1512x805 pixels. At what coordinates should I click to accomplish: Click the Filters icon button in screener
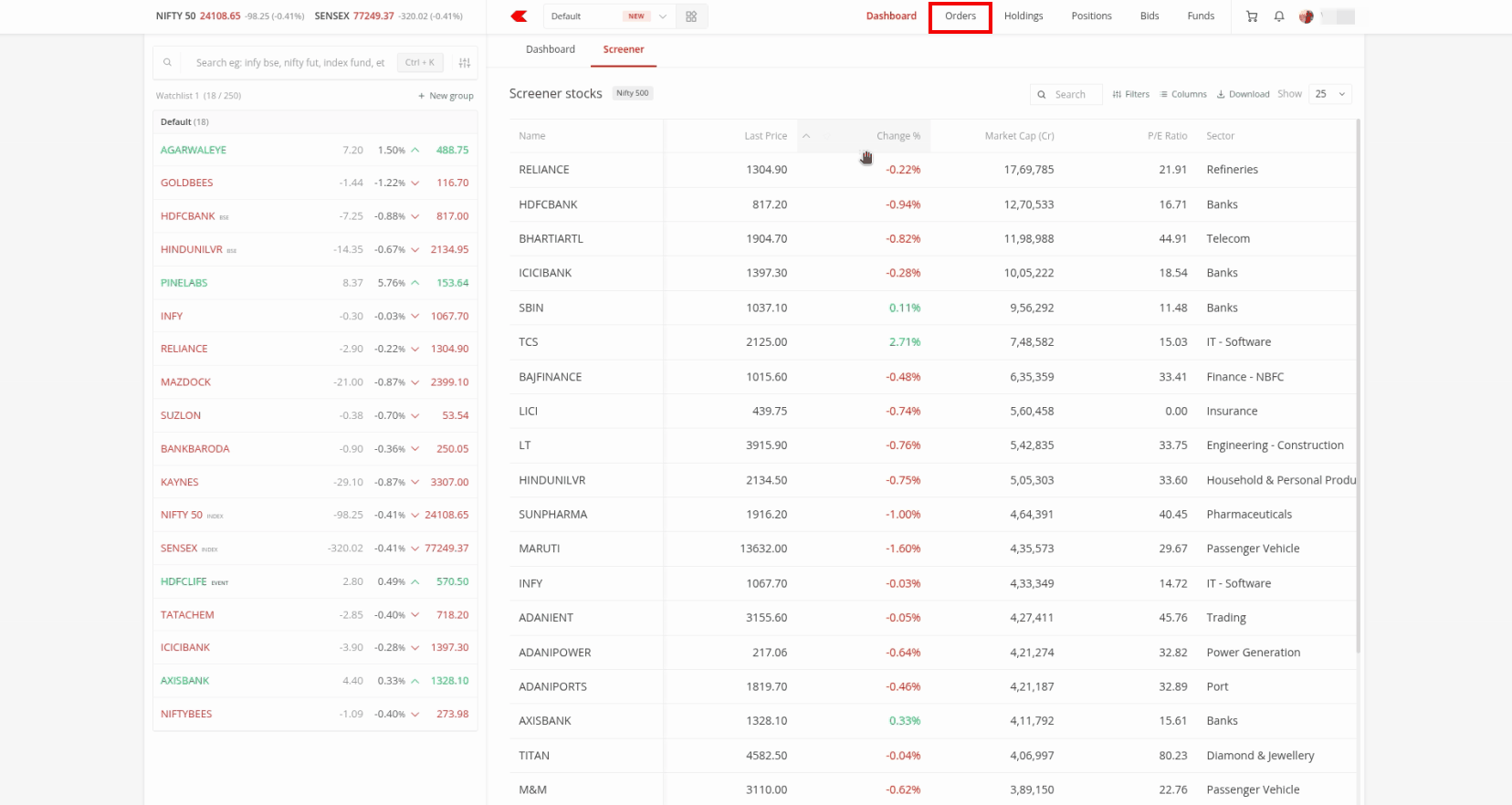[1131, 94]
